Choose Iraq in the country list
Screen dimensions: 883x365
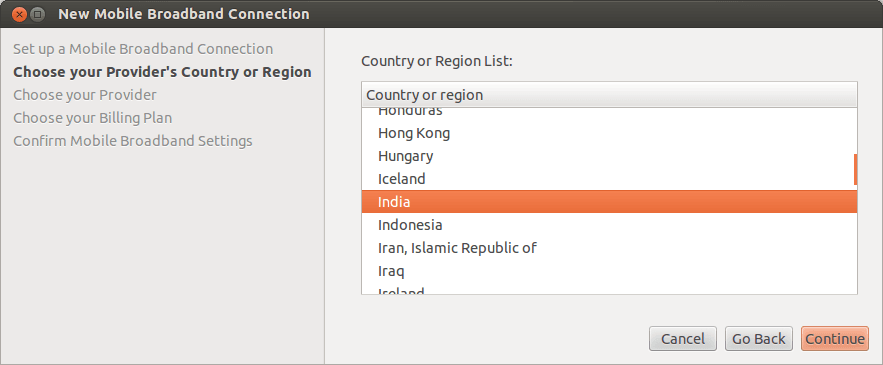tap(609, 271)
